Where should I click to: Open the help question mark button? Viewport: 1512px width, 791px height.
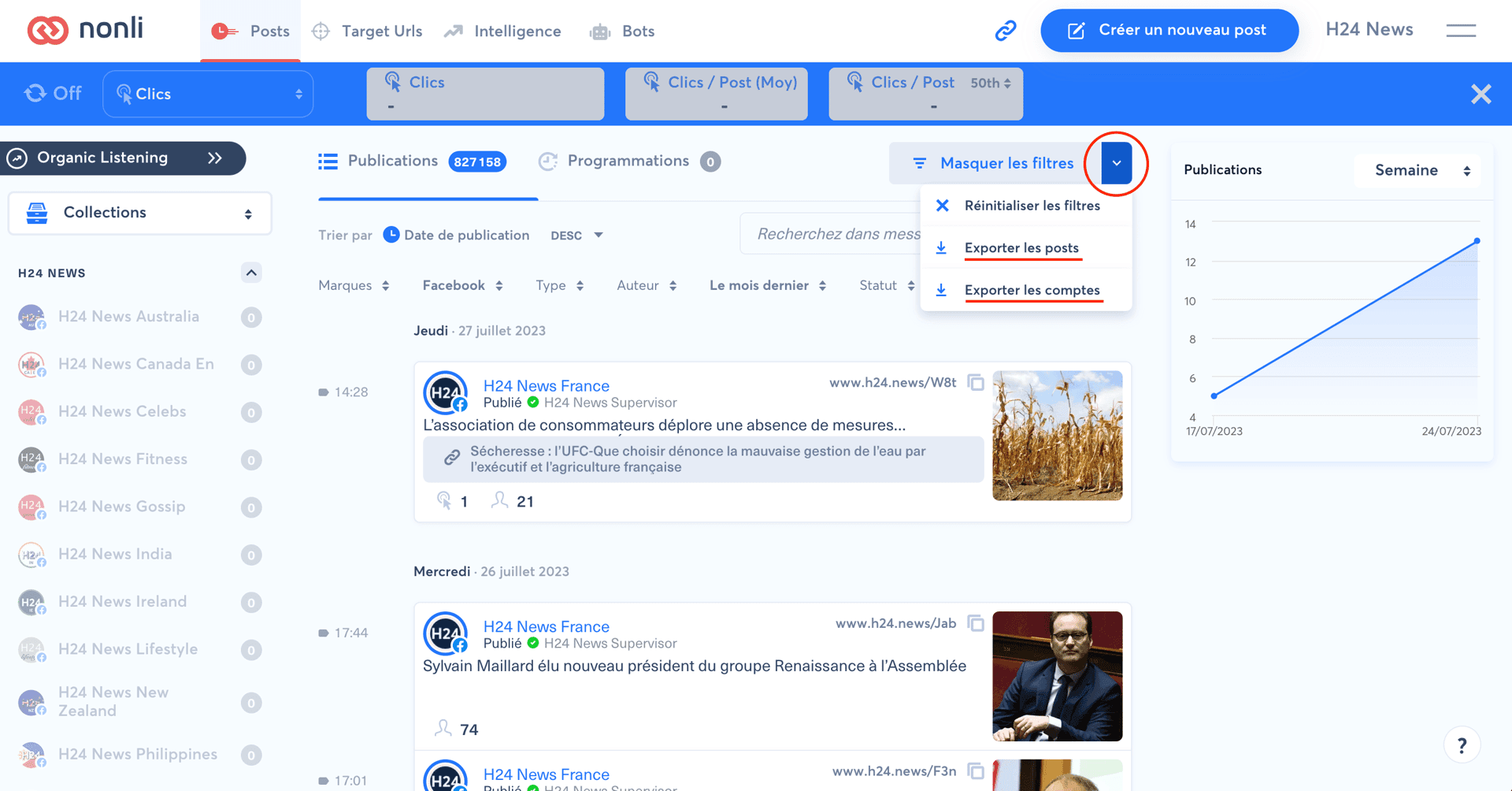(x=1462, y=745)
